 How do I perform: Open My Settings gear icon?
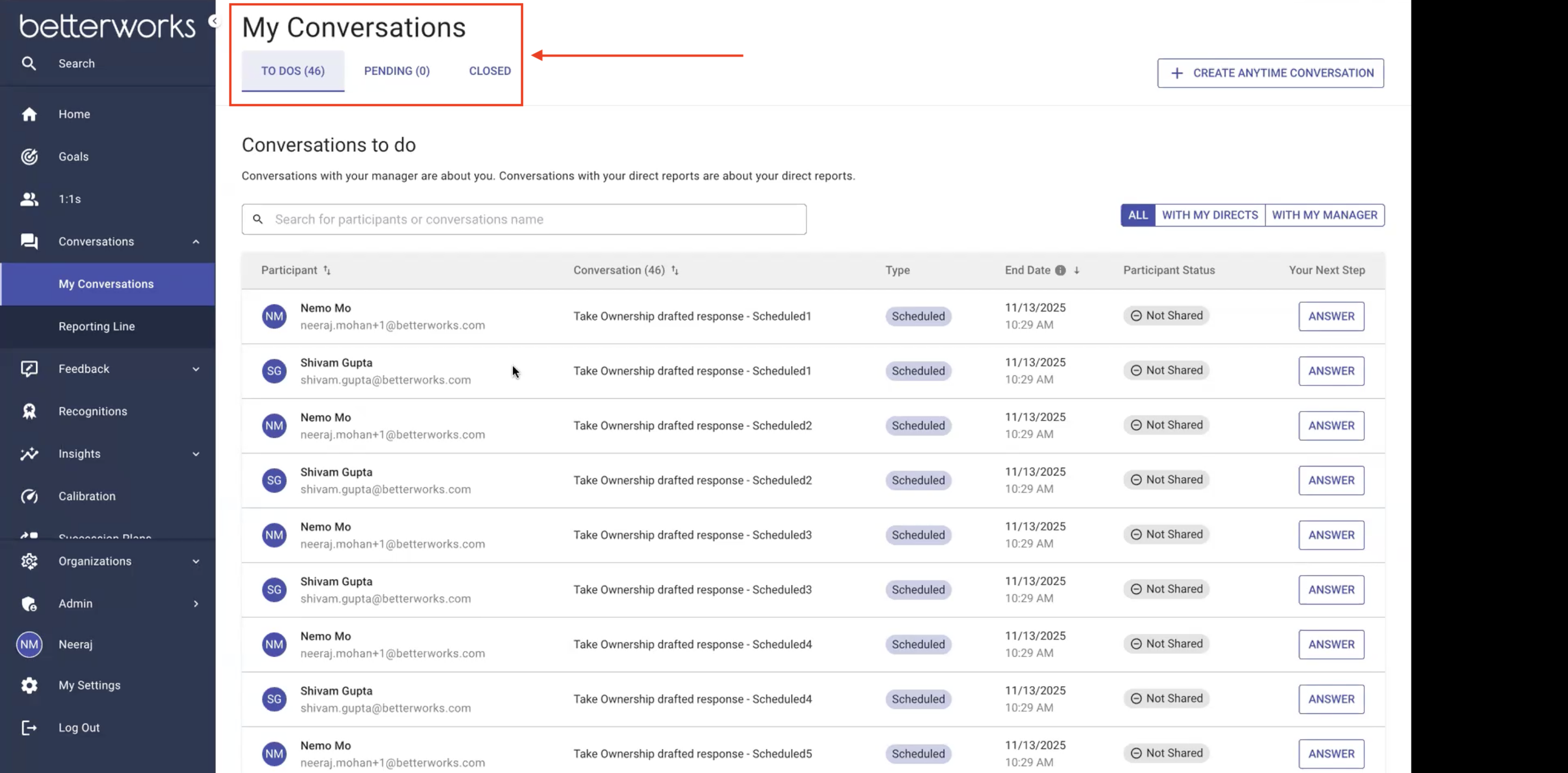(x=29, y=686)
